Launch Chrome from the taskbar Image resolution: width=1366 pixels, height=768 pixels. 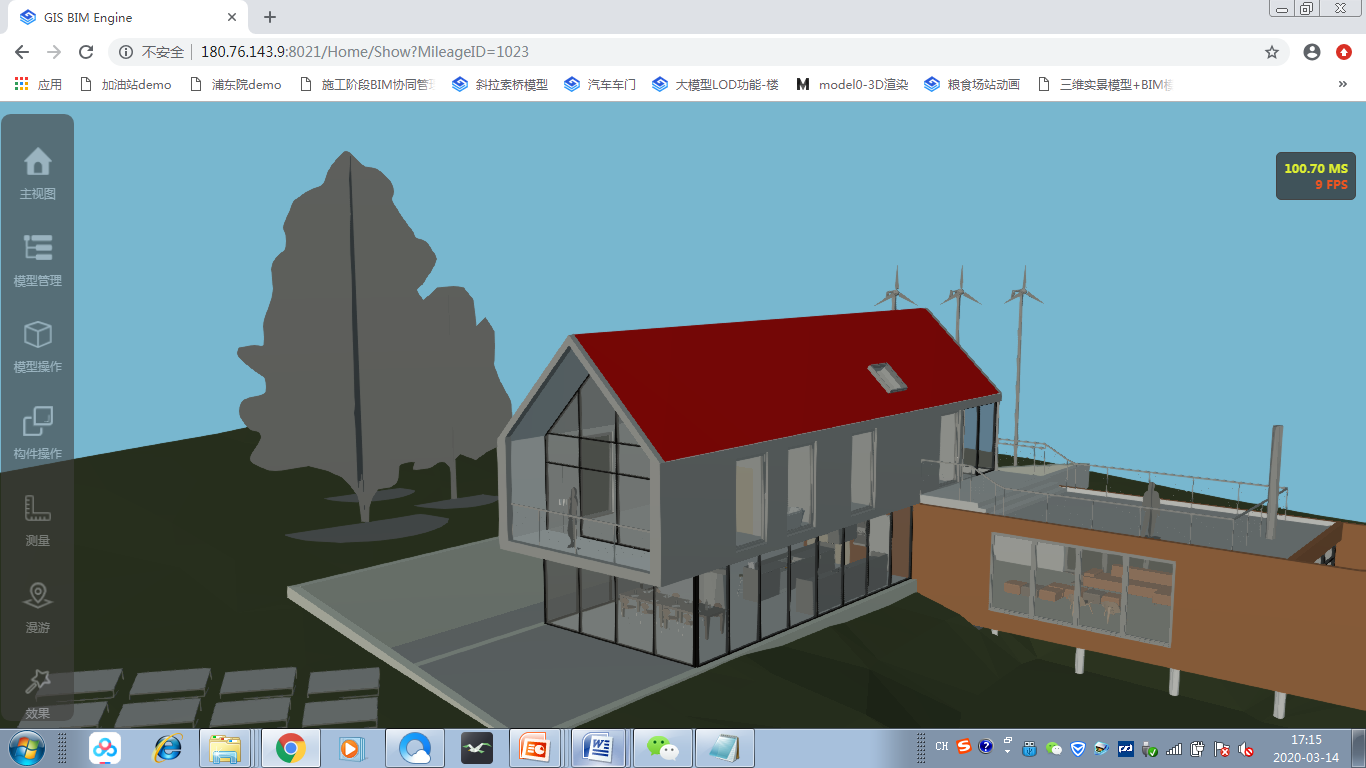290,747
